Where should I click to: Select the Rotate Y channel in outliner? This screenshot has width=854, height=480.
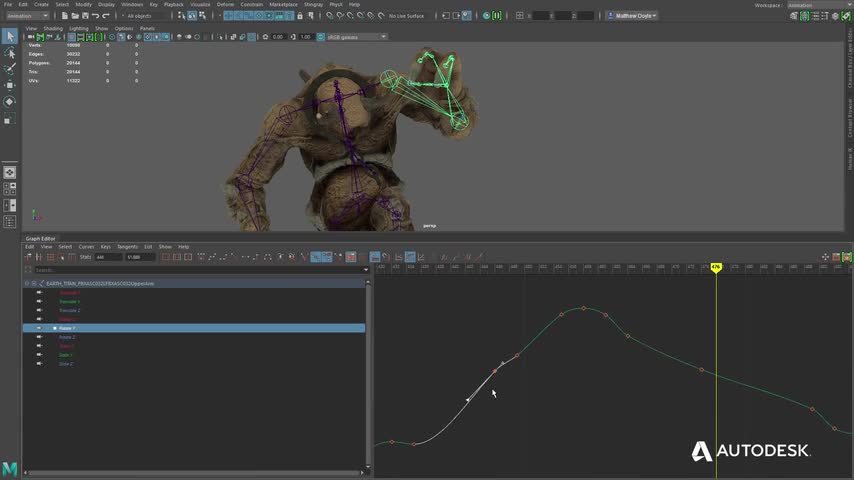pyautogui.click(x=66, y=328)
